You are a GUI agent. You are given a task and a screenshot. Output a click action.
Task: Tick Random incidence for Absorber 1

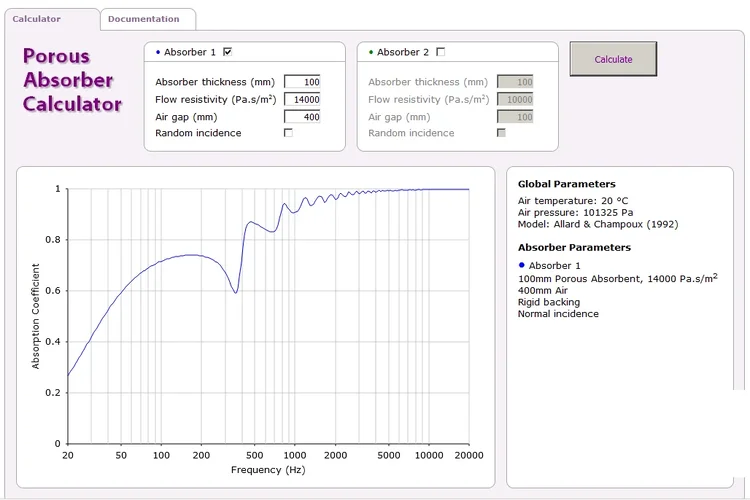(289, 133)
